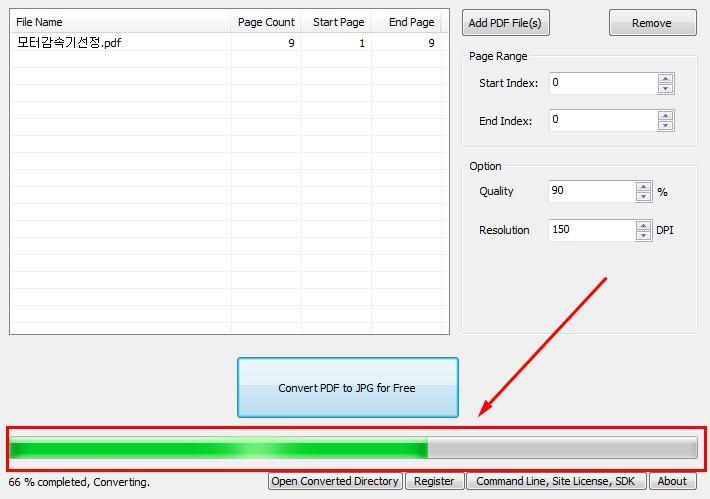Viewport: 710px width, 499px height.
Task: Increase Resolution with up arrow
Action: 643,225
